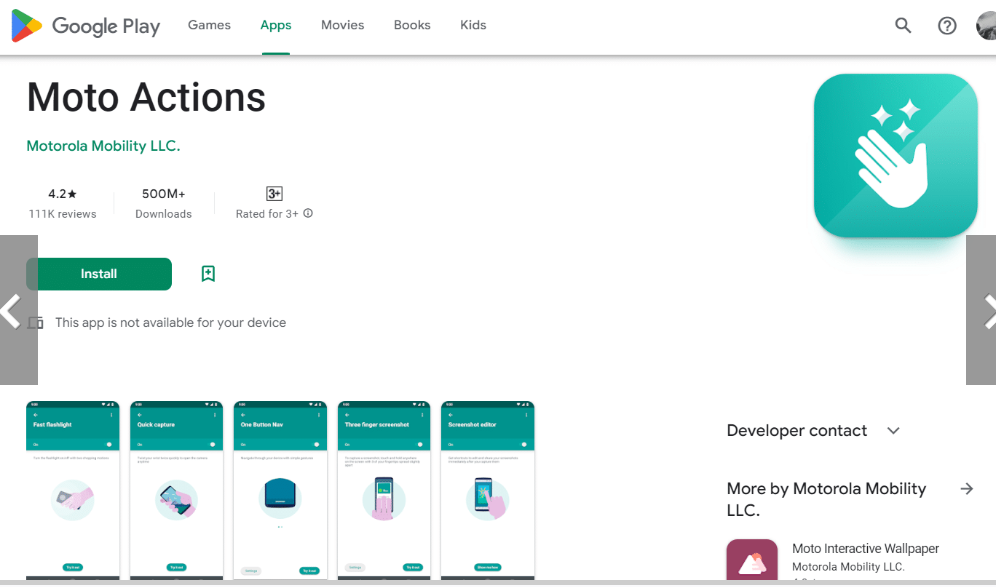
Task: Switch to the Games tab
Action: (x=209, y=25)
